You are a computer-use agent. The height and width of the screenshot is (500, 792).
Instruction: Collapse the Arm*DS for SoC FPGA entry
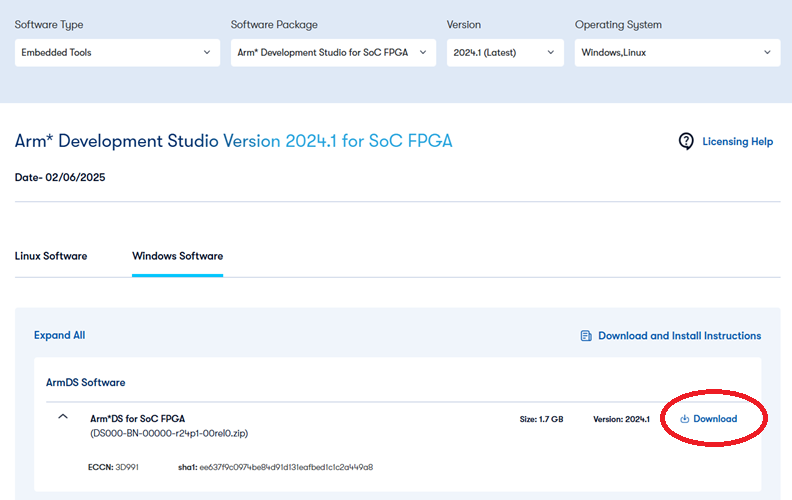coord(63,417)
